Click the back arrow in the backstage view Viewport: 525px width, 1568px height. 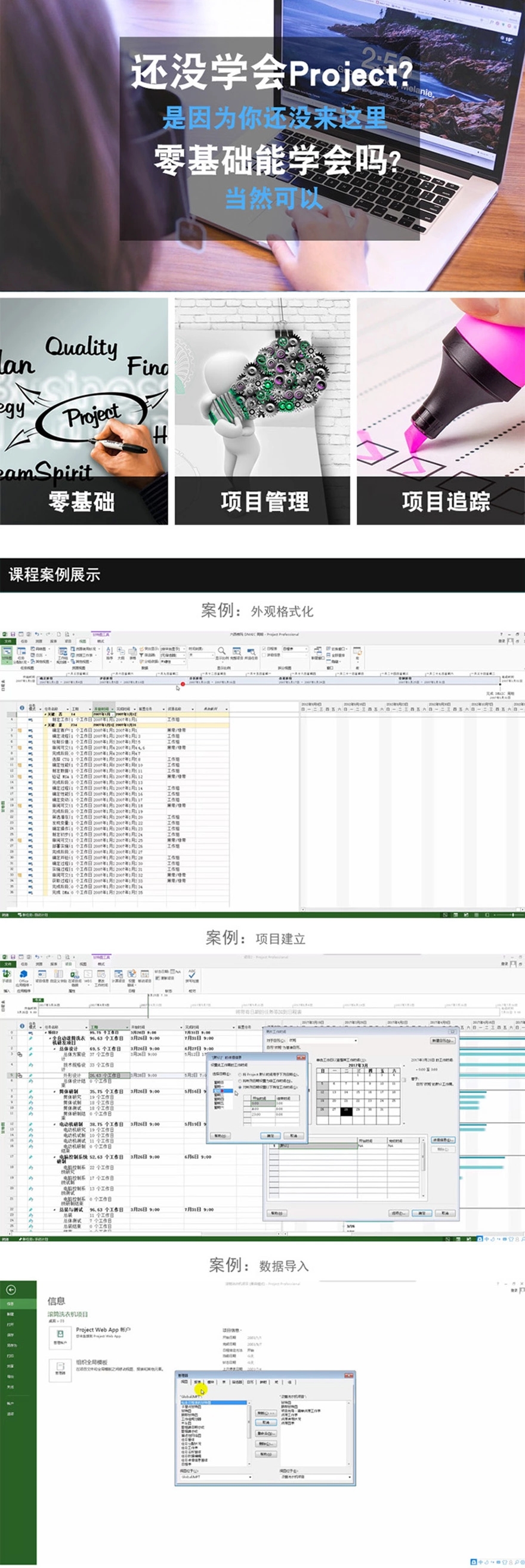(10, 1289)
